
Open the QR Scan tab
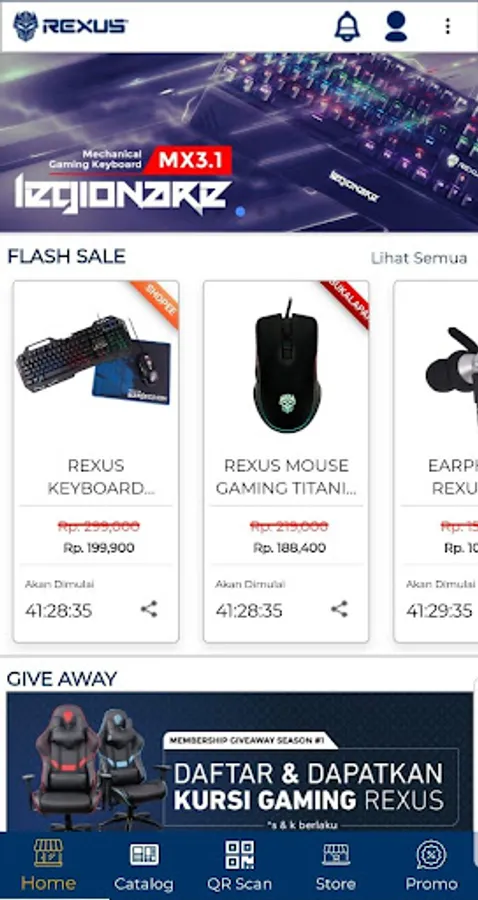click(239, 866)
